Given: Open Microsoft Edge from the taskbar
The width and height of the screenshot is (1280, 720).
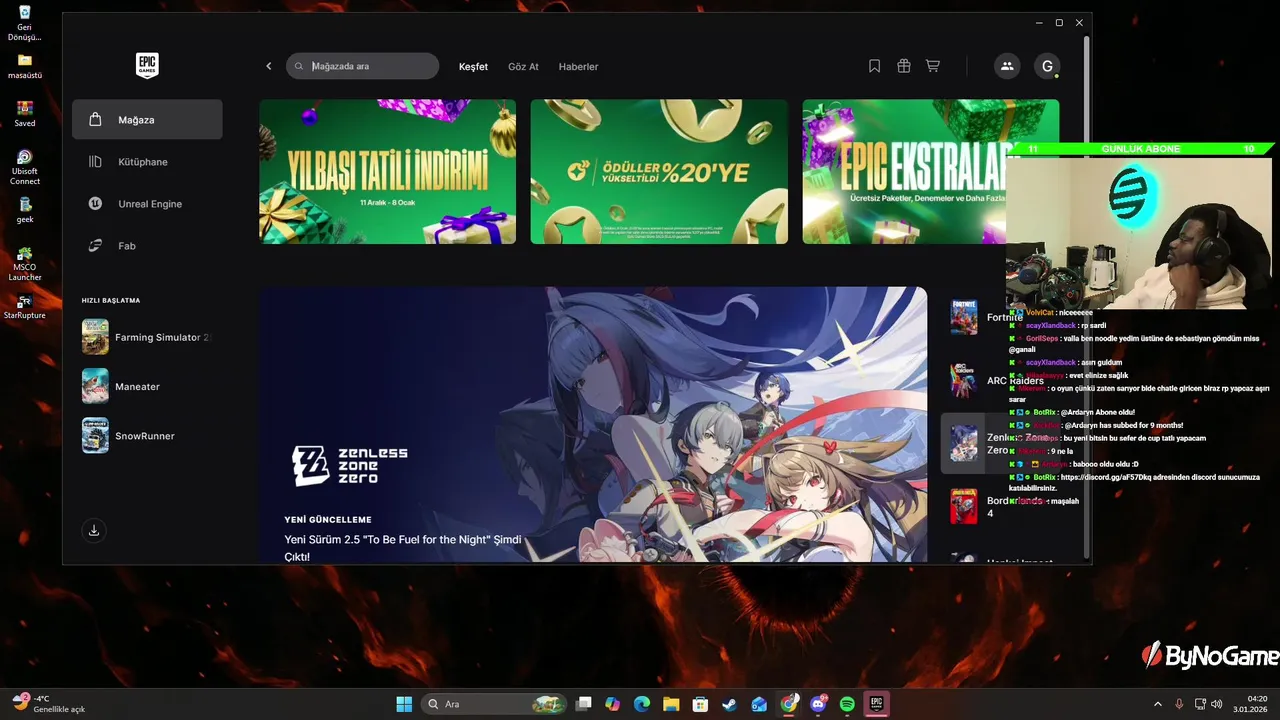Looking at the screenshot, I should (642, 704).
